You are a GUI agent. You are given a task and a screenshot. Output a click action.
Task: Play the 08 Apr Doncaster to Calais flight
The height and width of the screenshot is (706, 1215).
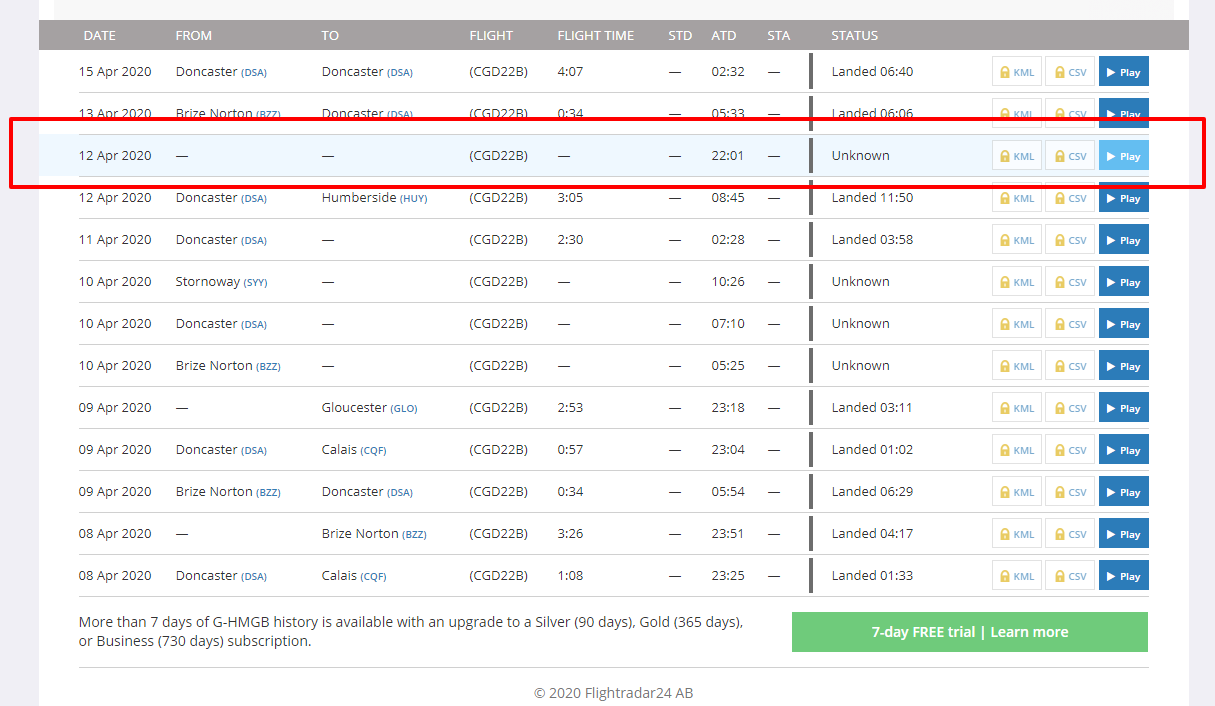(1123, 576)
